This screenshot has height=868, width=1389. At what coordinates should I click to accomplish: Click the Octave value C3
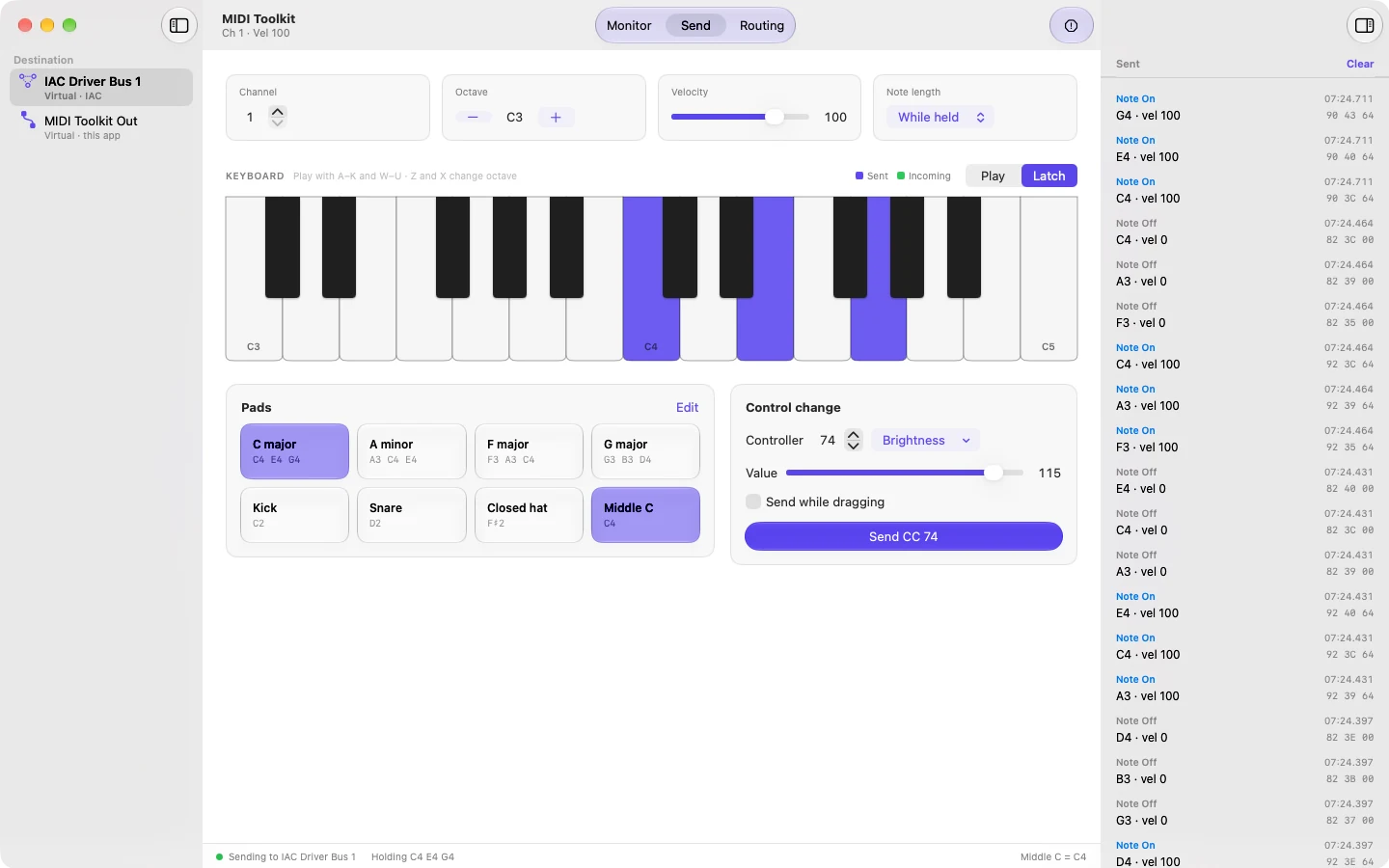tap(514, 117)
